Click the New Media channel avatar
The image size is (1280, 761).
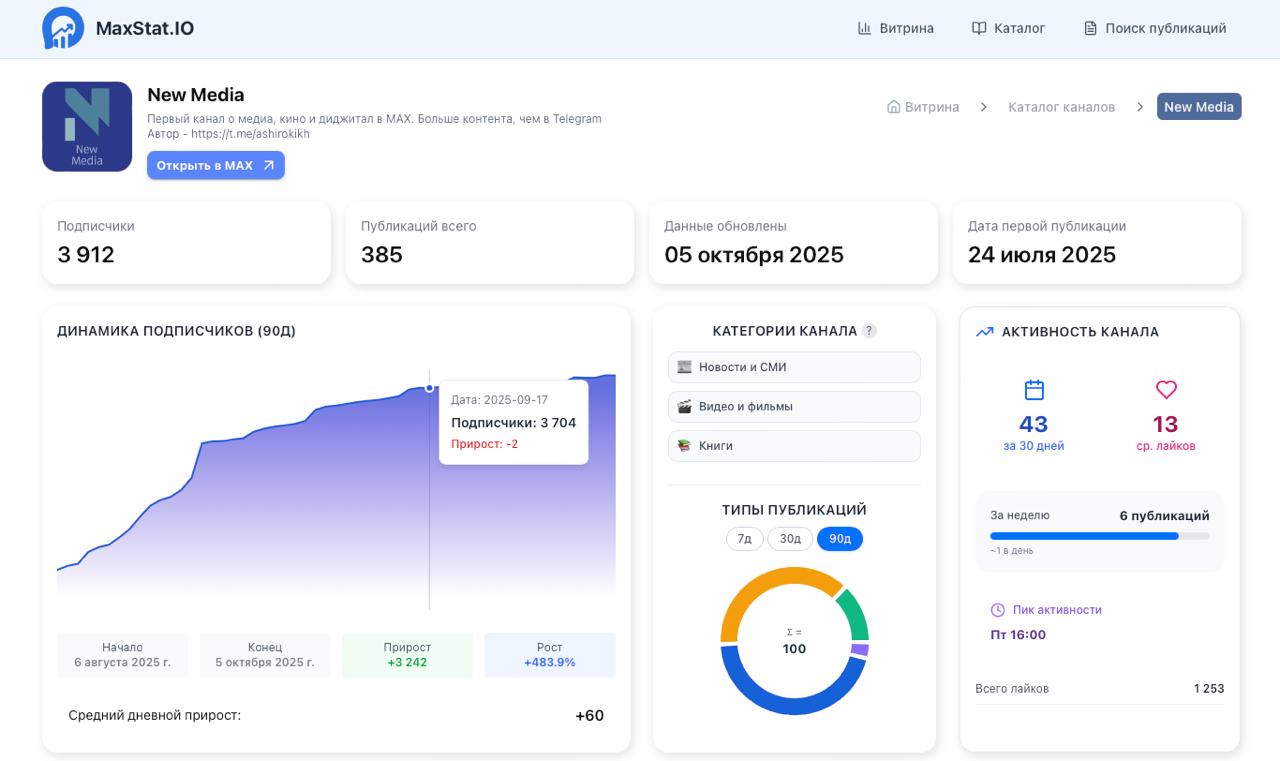click(x=87, y=127)
